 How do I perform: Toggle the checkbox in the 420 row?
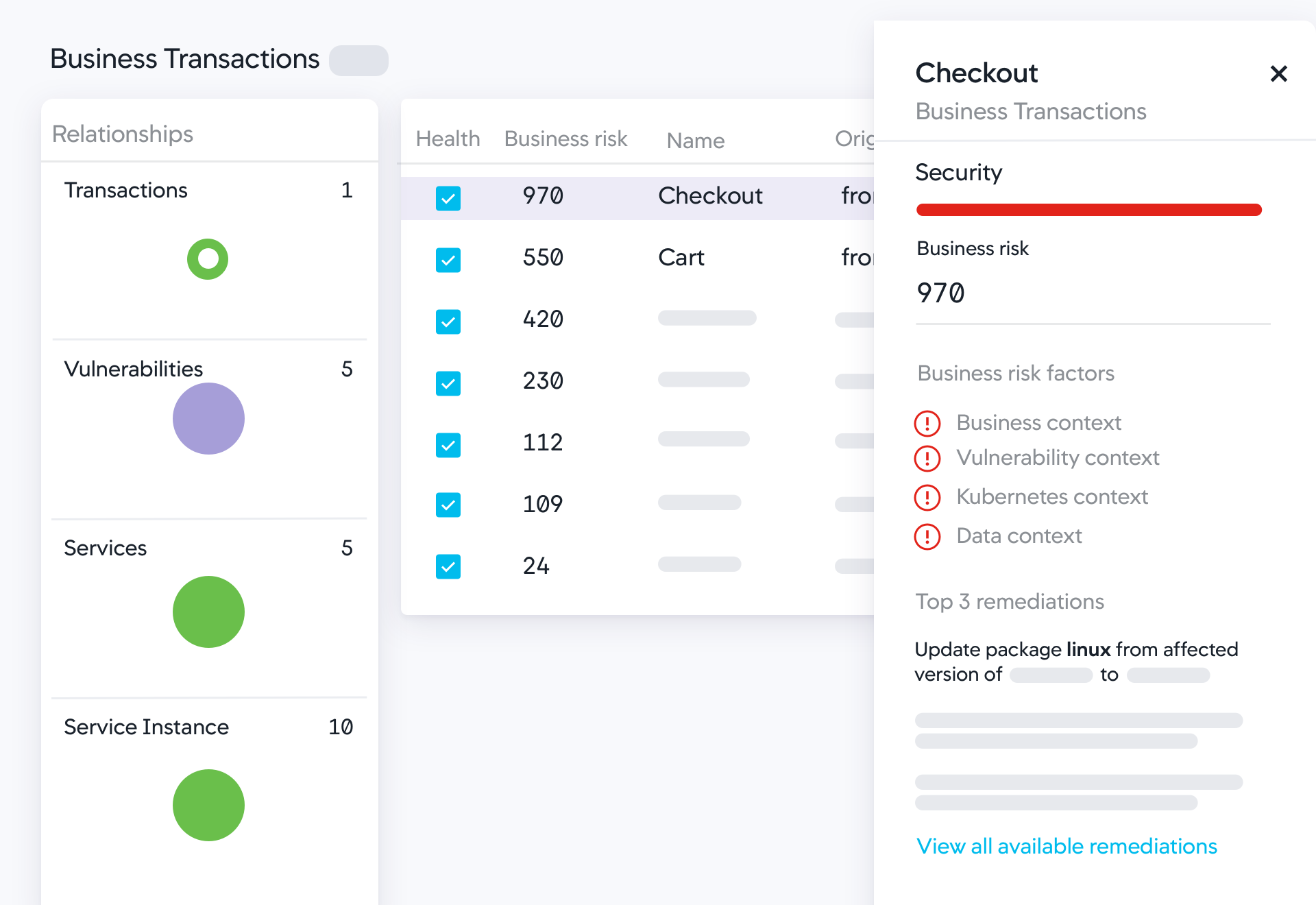tap(448, 322)
